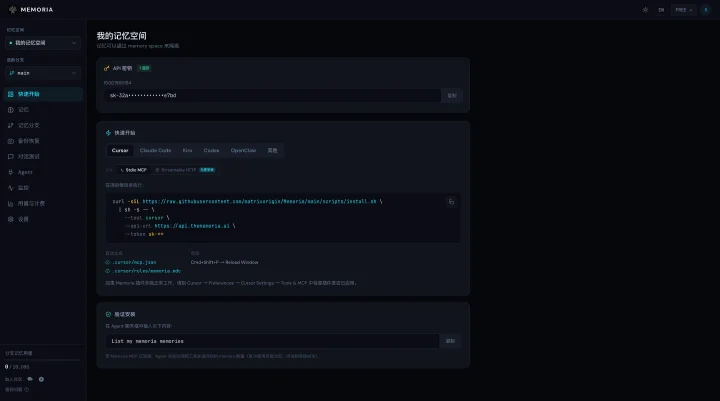This screenshot has width=720, height=401.
Task: Click the 0 / 20,000 usage text
Action: point(17,367)
